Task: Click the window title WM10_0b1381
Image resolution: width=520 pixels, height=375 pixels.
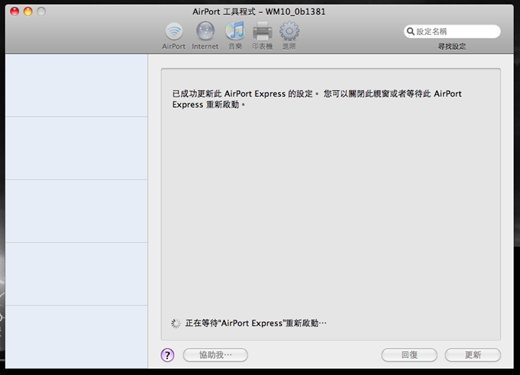Action: pyautogui.click(x=295, y=12)
